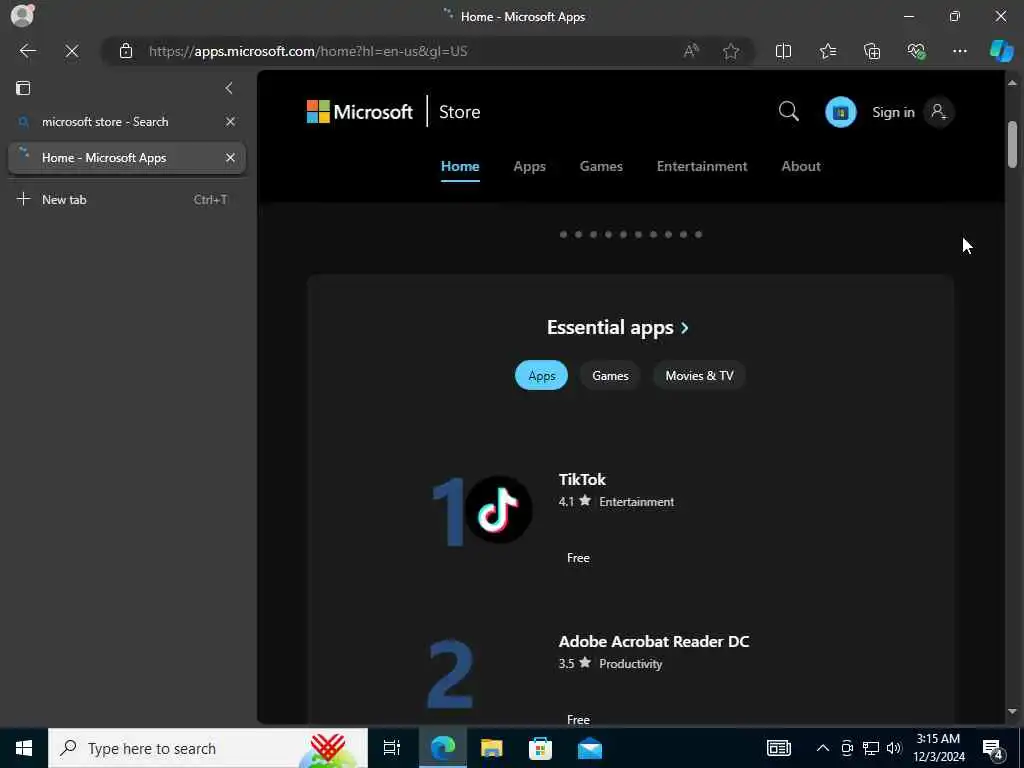Open Microsoft Store taskbar icon
This screenshot has height=768, width=1024.
tap(540, 748)
